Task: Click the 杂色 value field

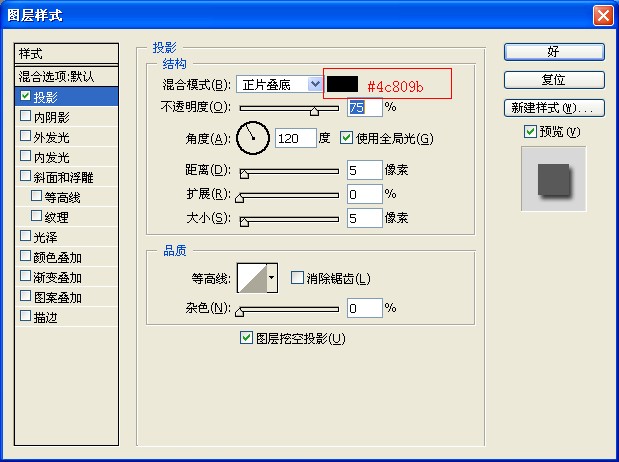Action: pyautogui.click(x=365, y=308)
